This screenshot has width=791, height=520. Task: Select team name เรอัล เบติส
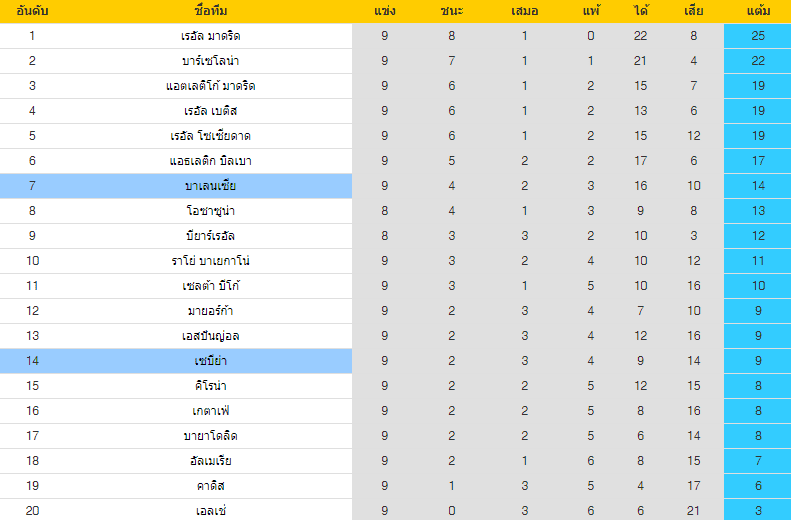(211, 111)
